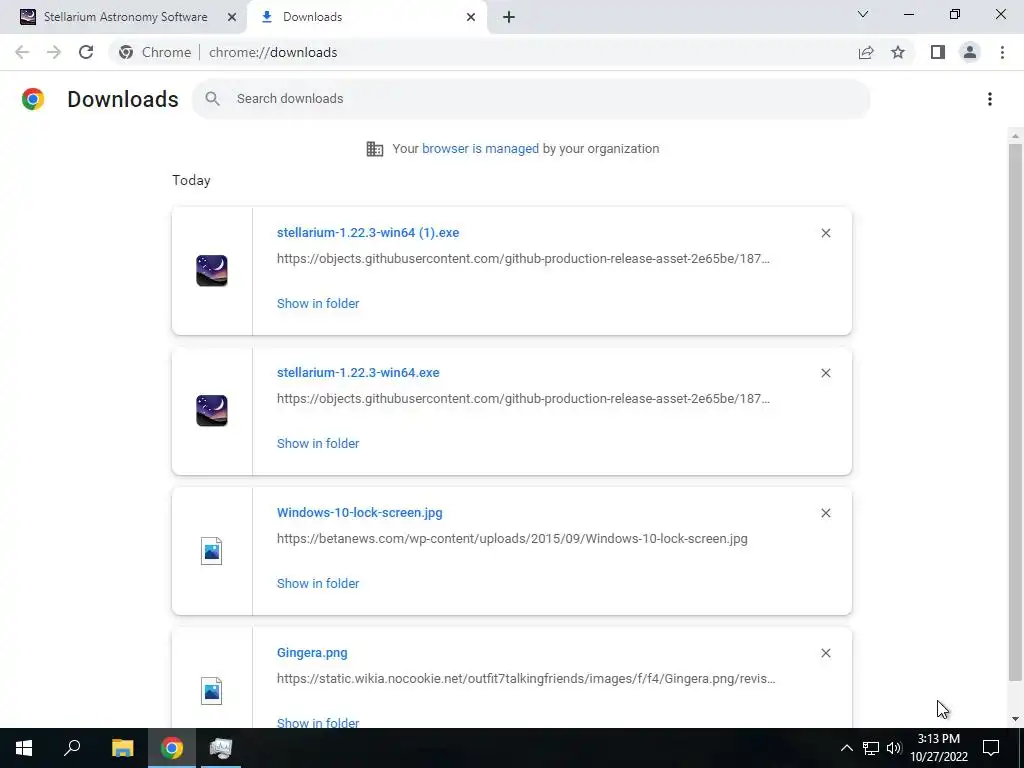Open stellarium-1.22.3-win64.exe file link
Screen dimensions: 1024x768
point(358,372)
